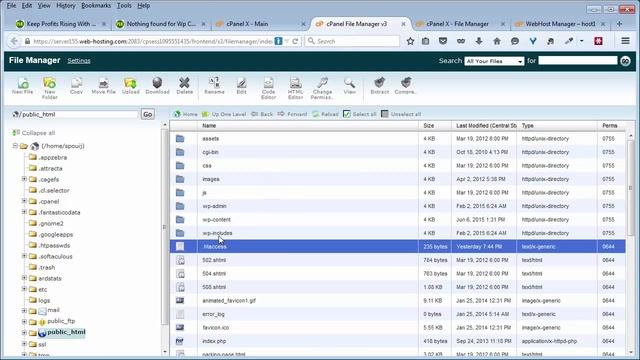Viewport: 640px width, 360px height.
Task: Compress the selected files
Action: click(405, 86)
